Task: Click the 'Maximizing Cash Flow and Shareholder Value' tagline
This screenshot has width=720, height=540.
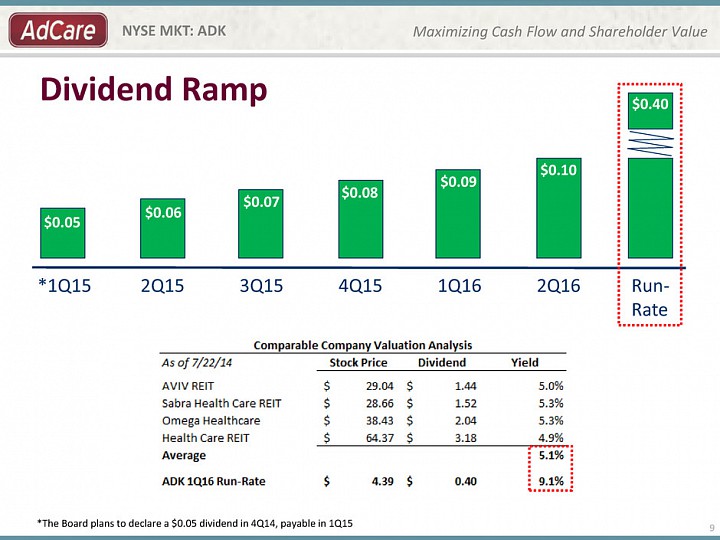Action: click(560, 32)
